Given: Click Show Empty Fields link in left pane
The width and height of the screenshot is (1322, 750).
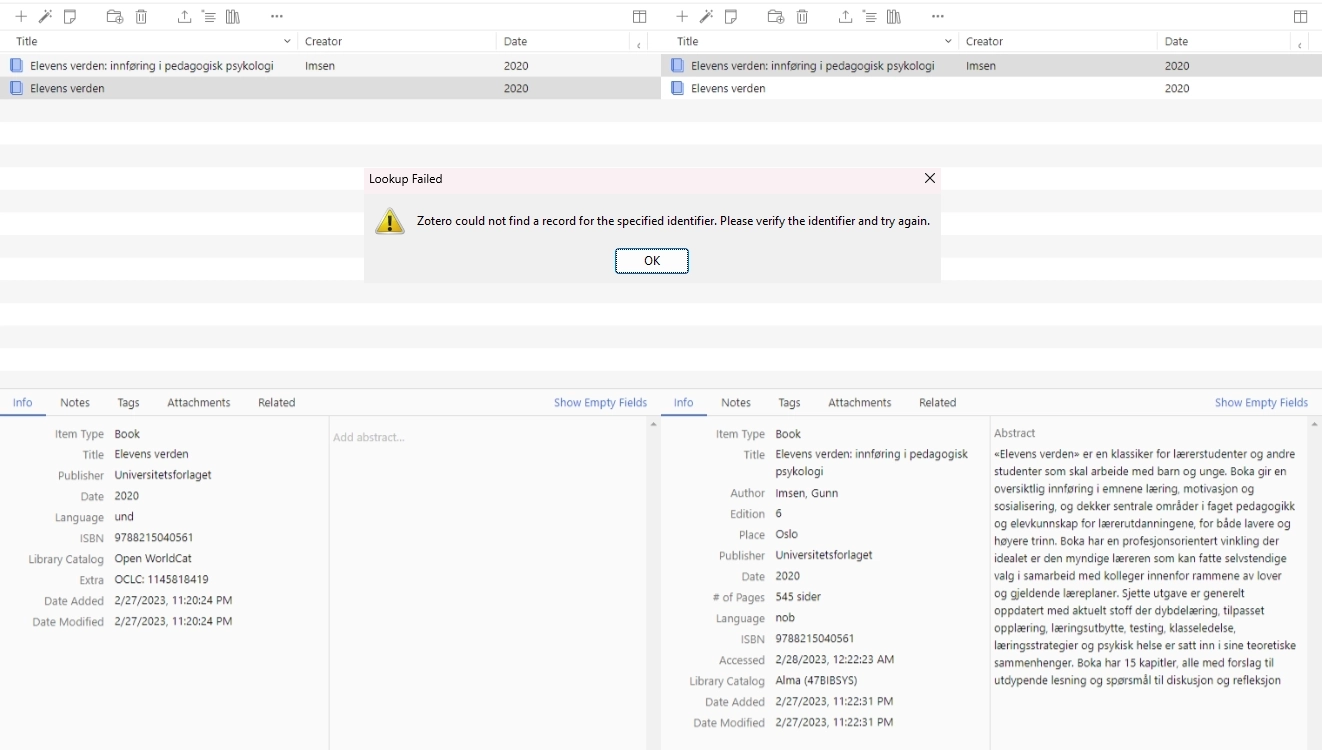Looking at the screenshot, I should (600, 403).
